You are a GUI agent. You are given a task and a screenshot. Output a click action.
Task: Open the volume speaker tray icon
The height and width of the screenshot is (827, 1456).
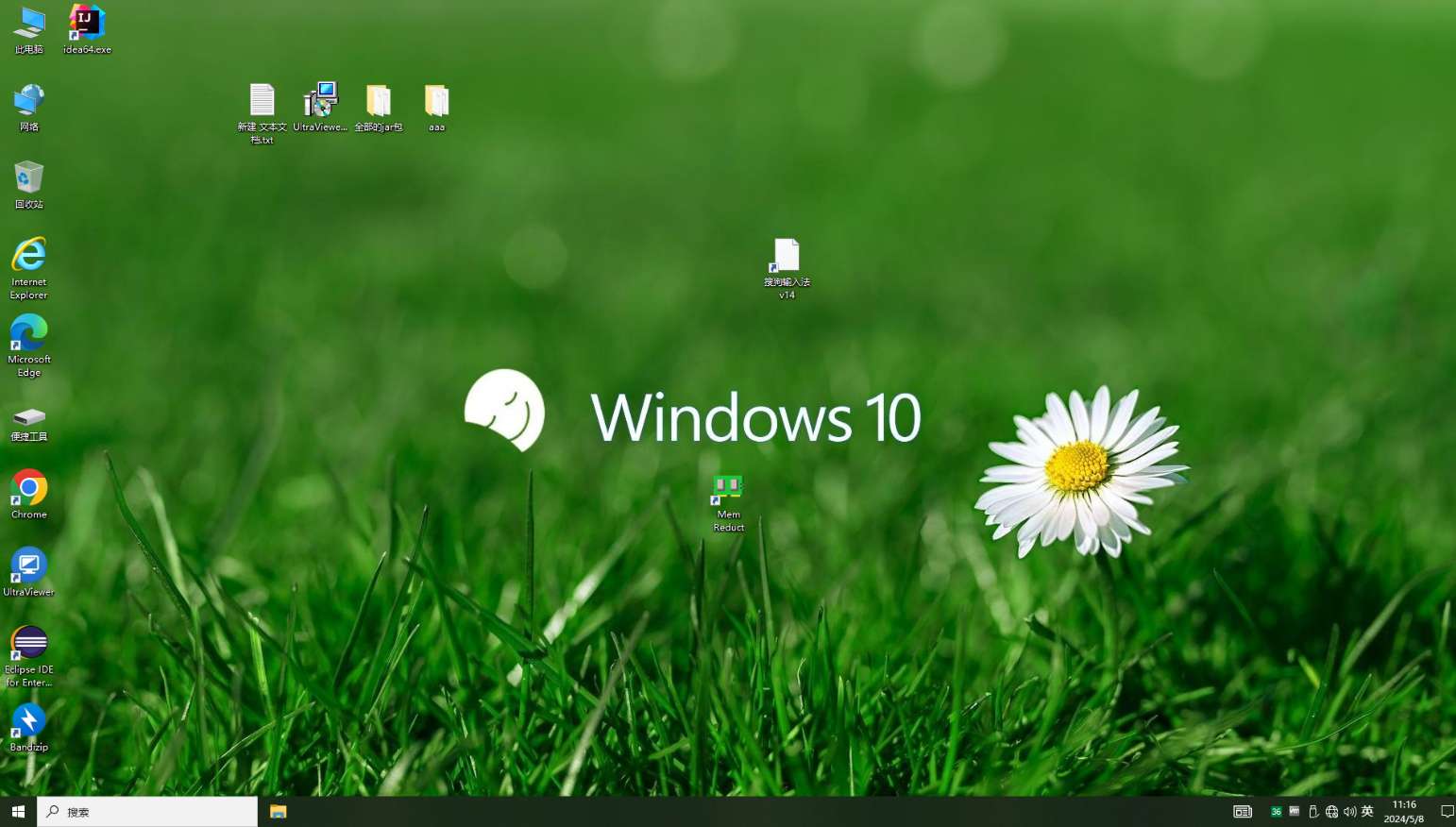coord(1349,812)
